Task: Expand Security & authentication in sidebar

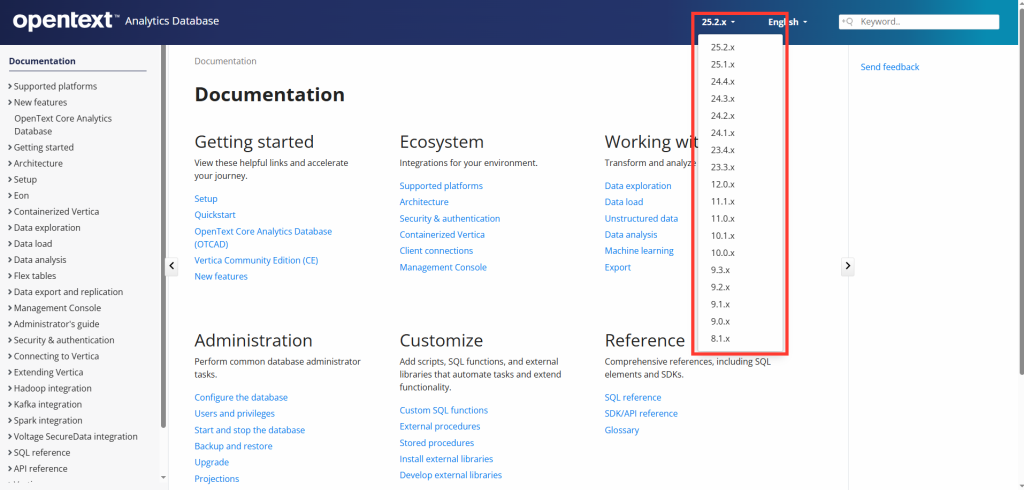Action: point(10,340)
